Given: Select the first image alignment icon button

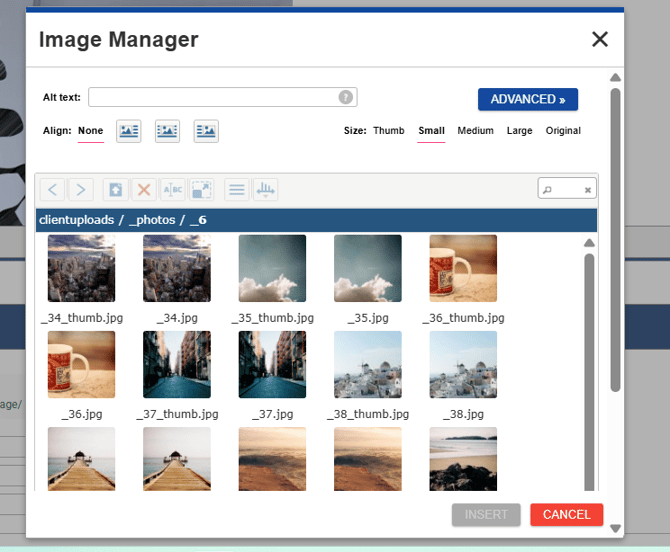Looking at the screenshot, I should pos(129,131).
